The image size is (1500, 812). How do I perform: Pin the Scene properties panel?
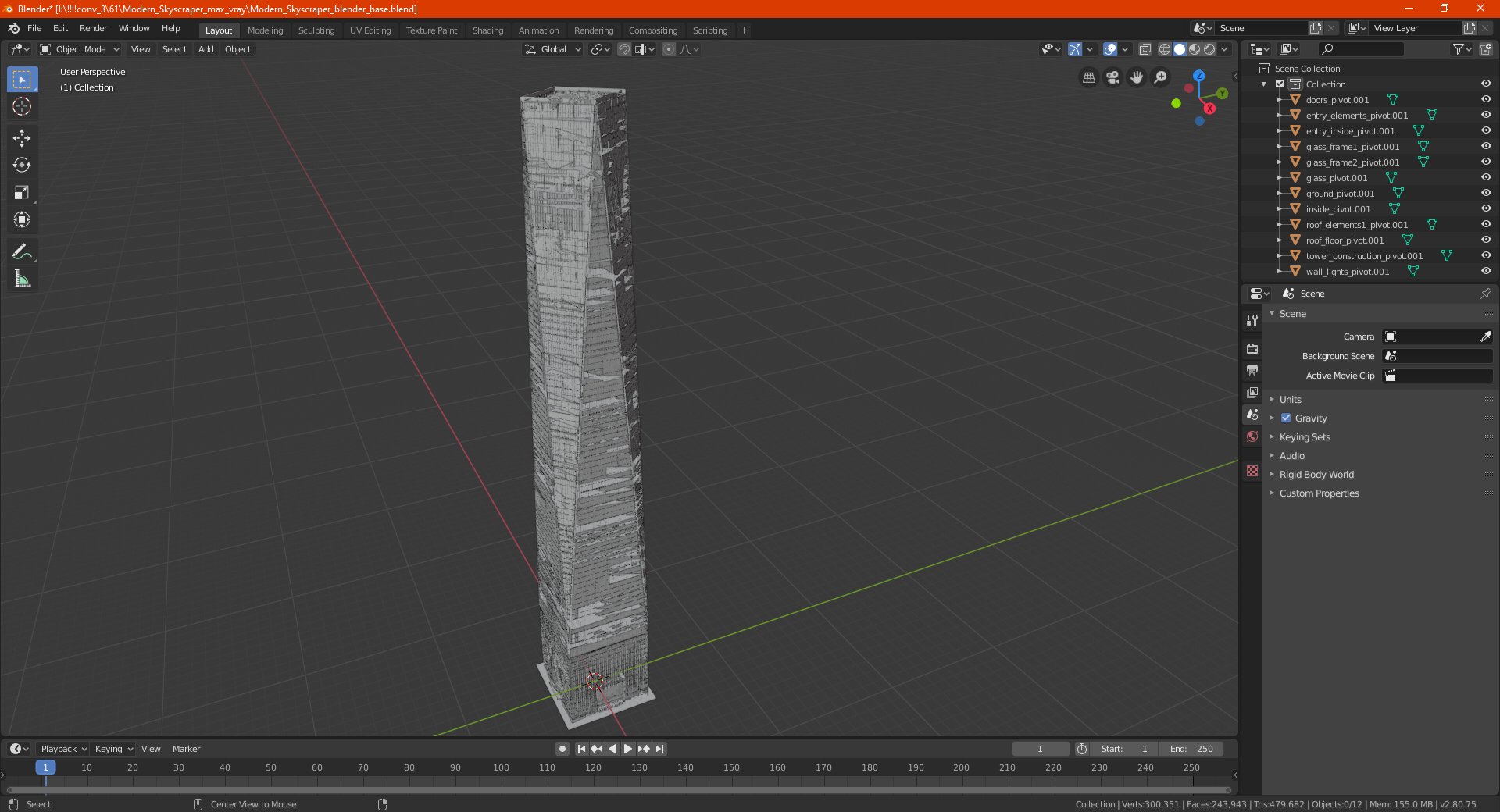1485,294
